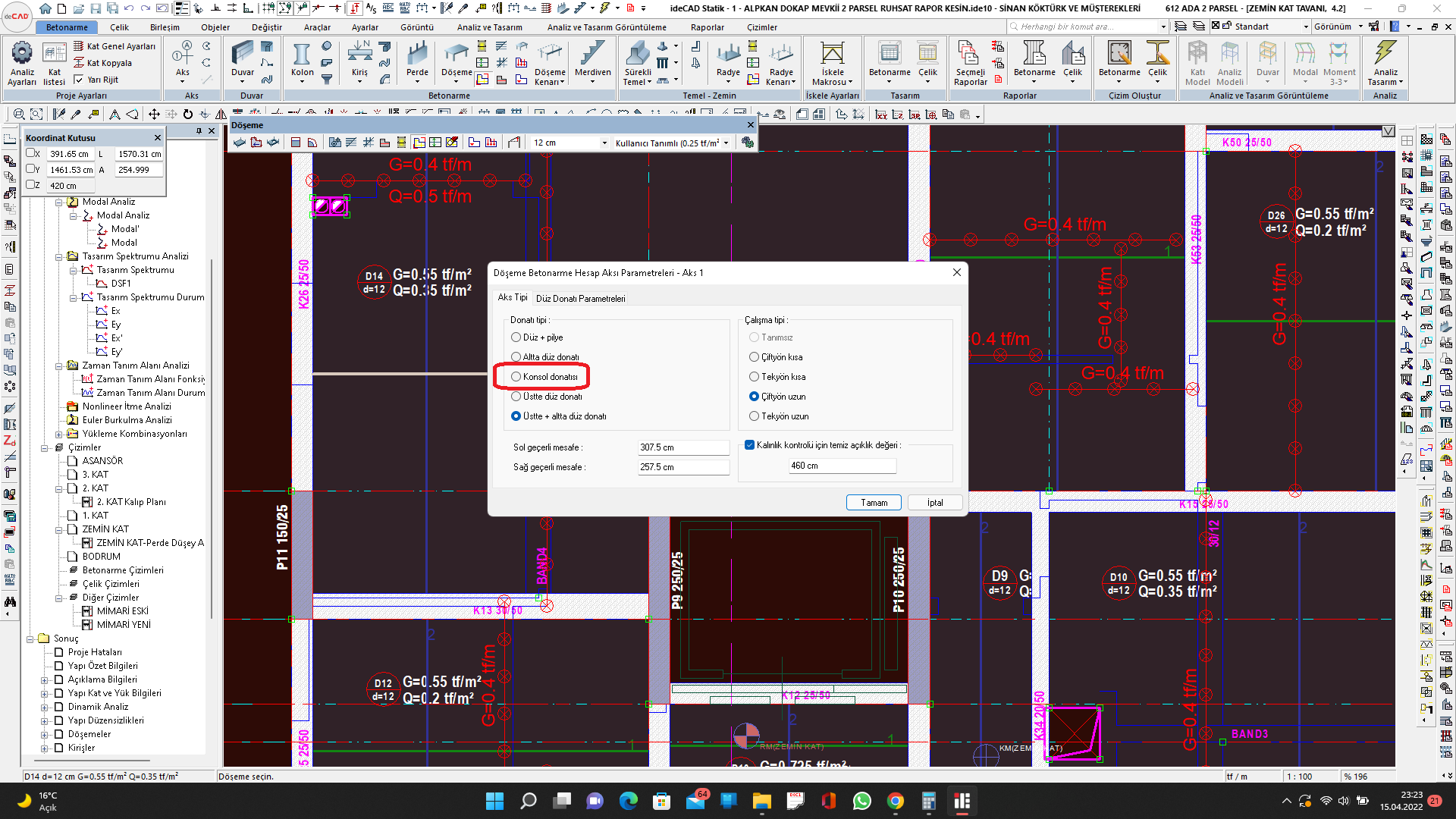This screenshot has height=819, width=1456.
Task: Close Koordinat Kutusu panel
Action: [x=158, y=138]
